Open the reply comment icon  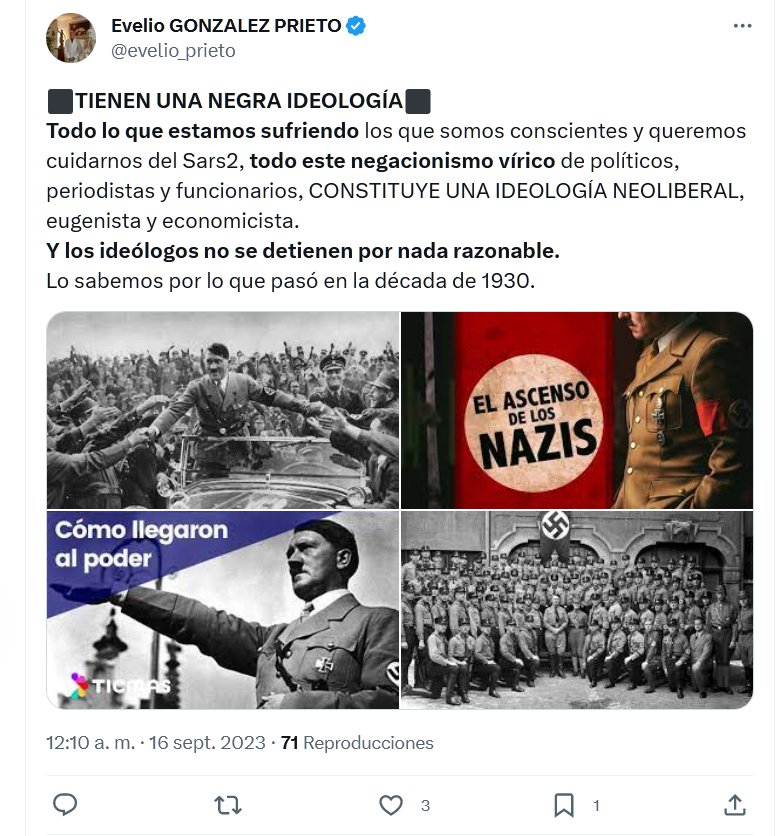65,805
